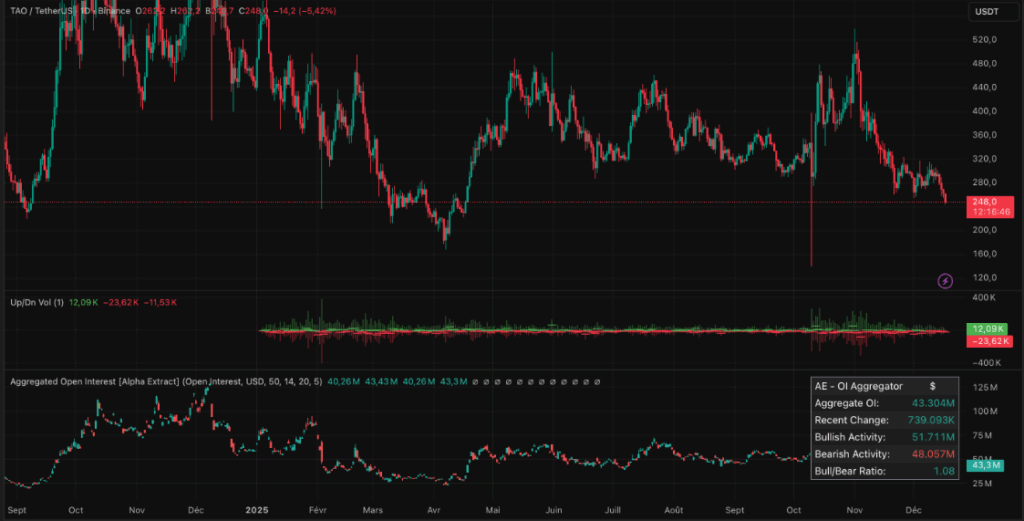Click the TAO / TetherUS symbol title

click(43, 11)
